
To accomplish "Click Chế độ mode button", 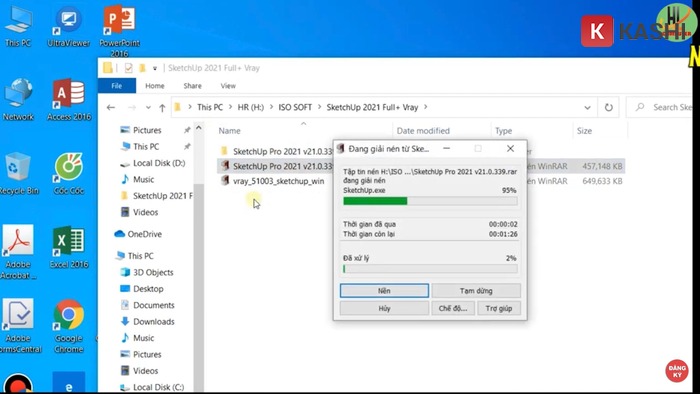I will (x=453, y=308).
